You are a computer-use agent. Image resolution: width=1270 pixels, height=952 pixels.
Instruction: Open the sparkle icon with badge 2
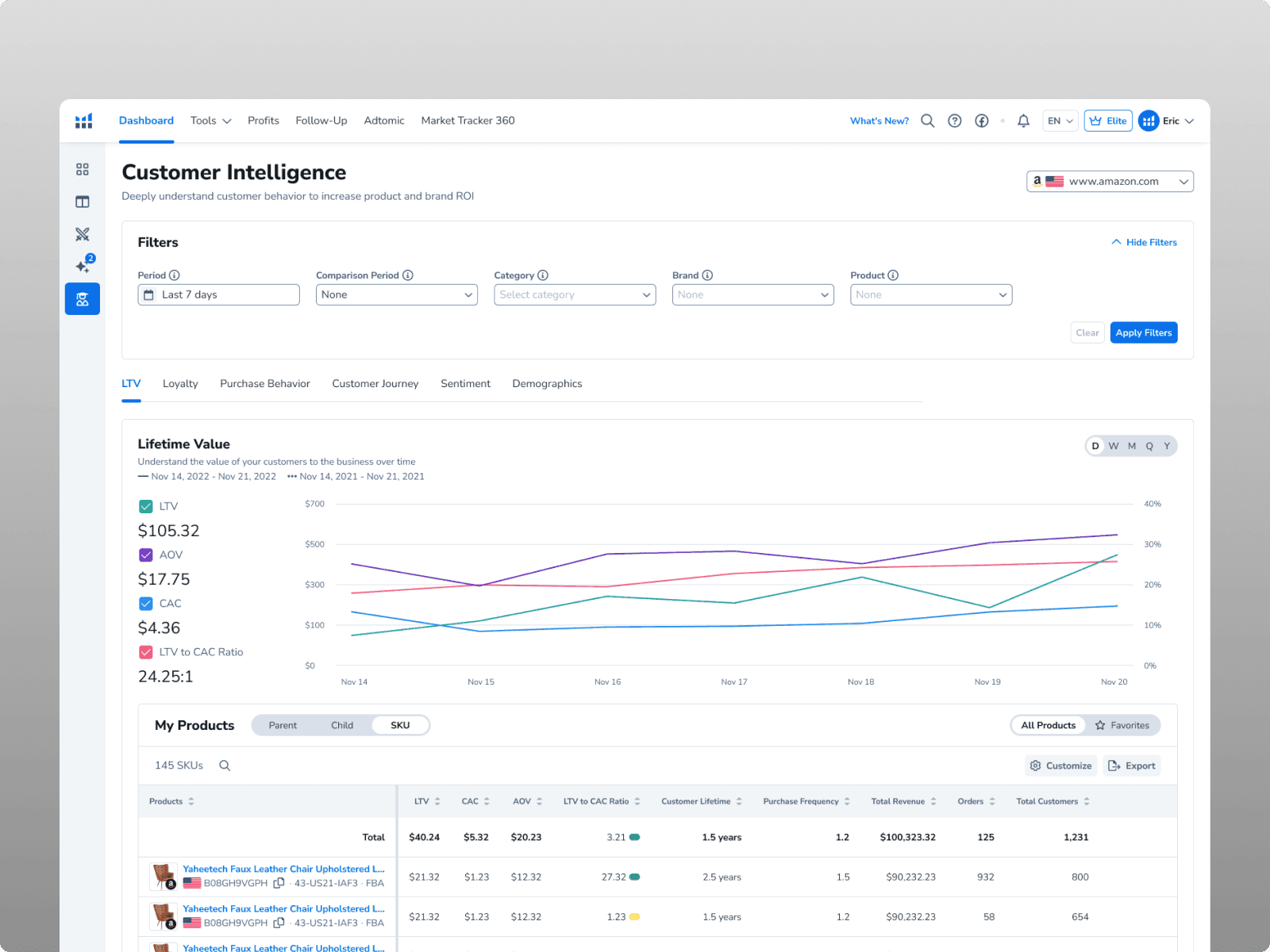pyautogui.click(x=83, y=265)
